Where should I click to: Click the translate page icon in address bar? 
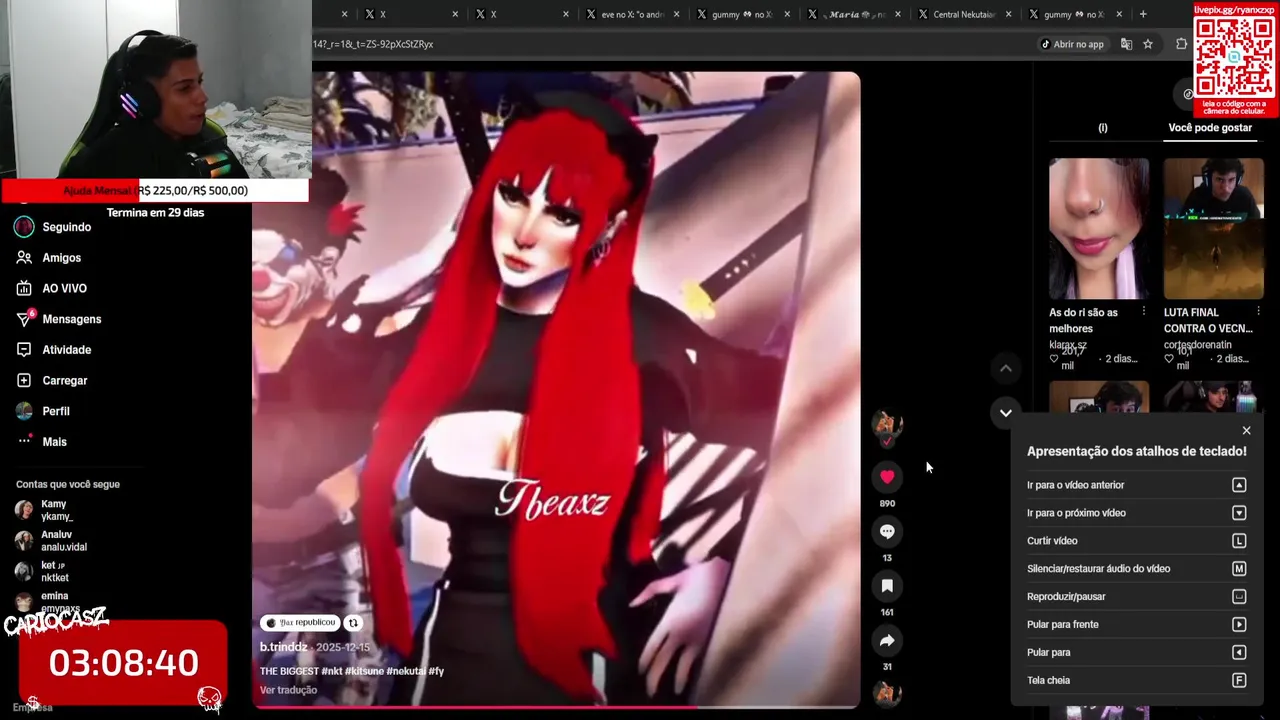point(1127,44)
